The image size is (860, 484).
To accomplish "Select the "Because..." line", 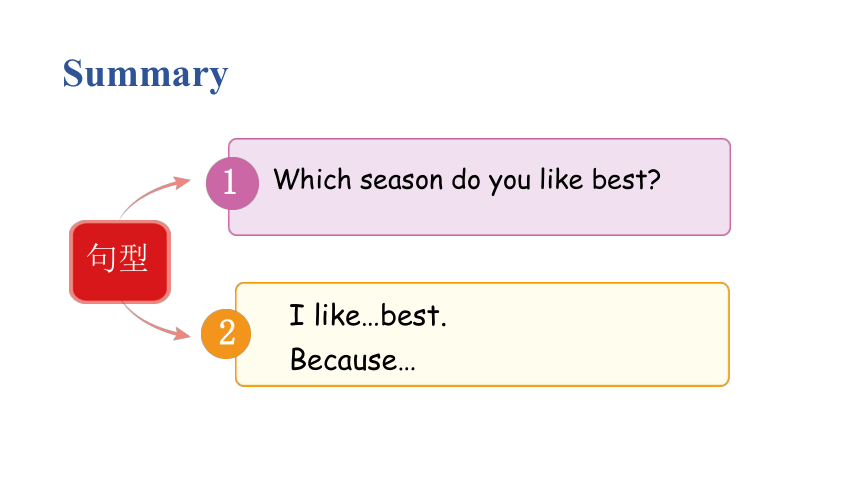I will (x=353, y=359).
